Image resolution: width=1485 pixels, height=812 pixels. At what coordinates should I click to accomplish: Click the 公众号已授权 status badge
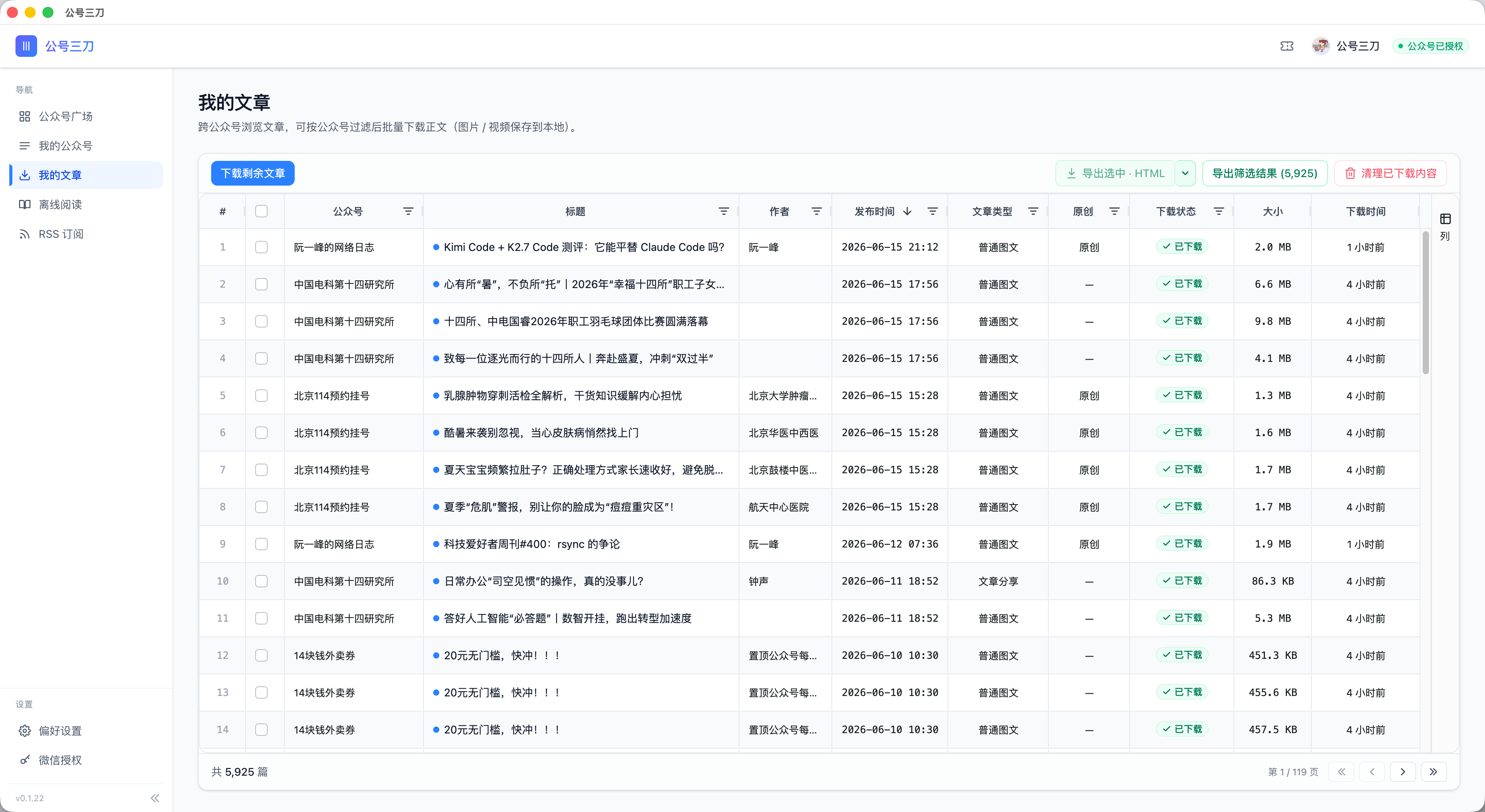point(1431,46)
